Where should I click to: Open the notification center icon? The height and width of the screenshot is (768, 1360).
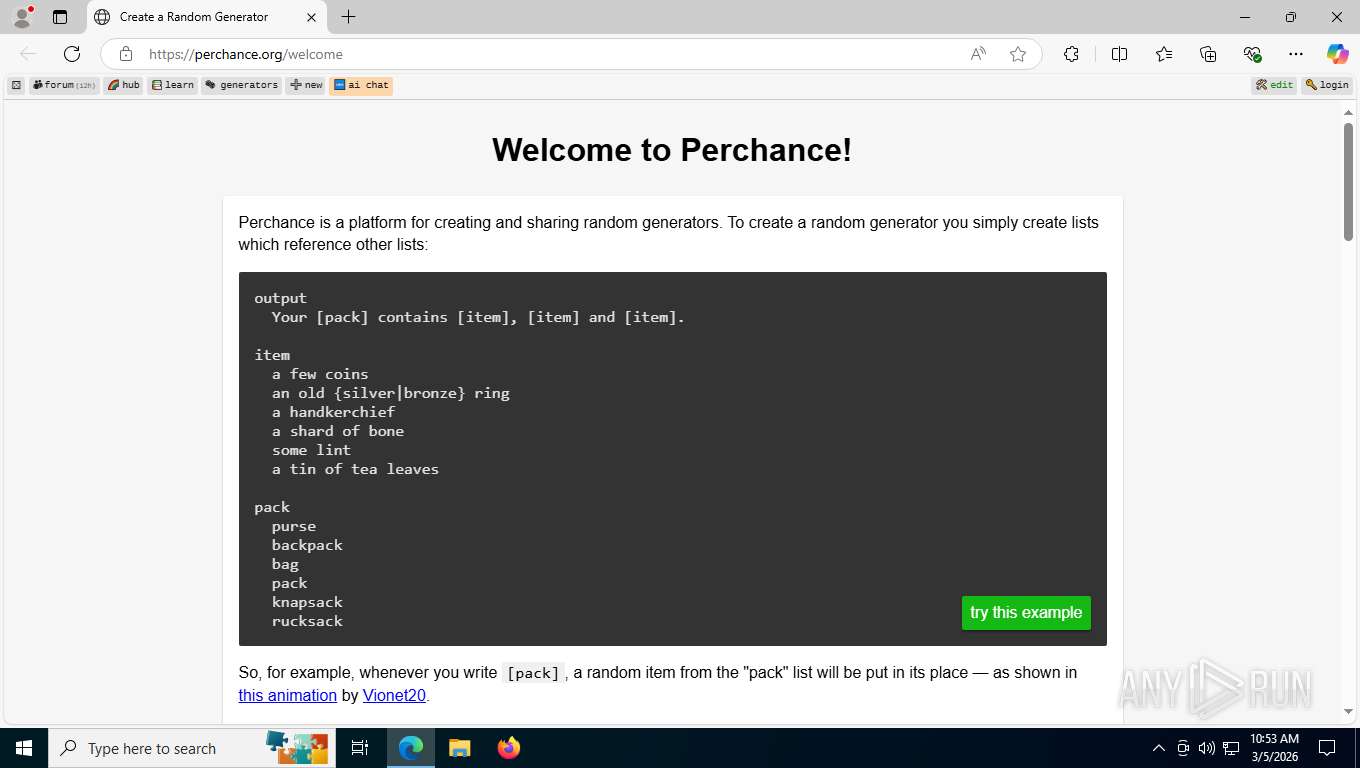(x=1327, y=748)
